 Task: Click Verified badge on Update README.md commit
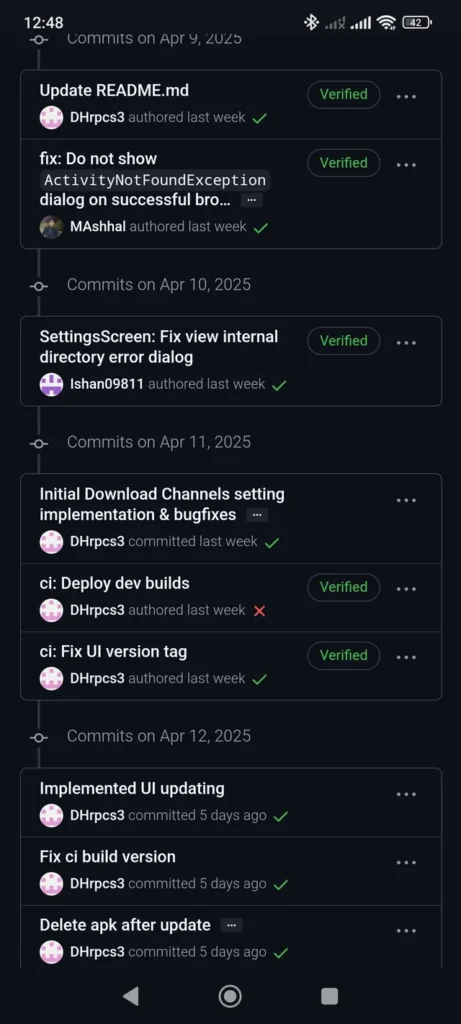click(x=343, y=95)
